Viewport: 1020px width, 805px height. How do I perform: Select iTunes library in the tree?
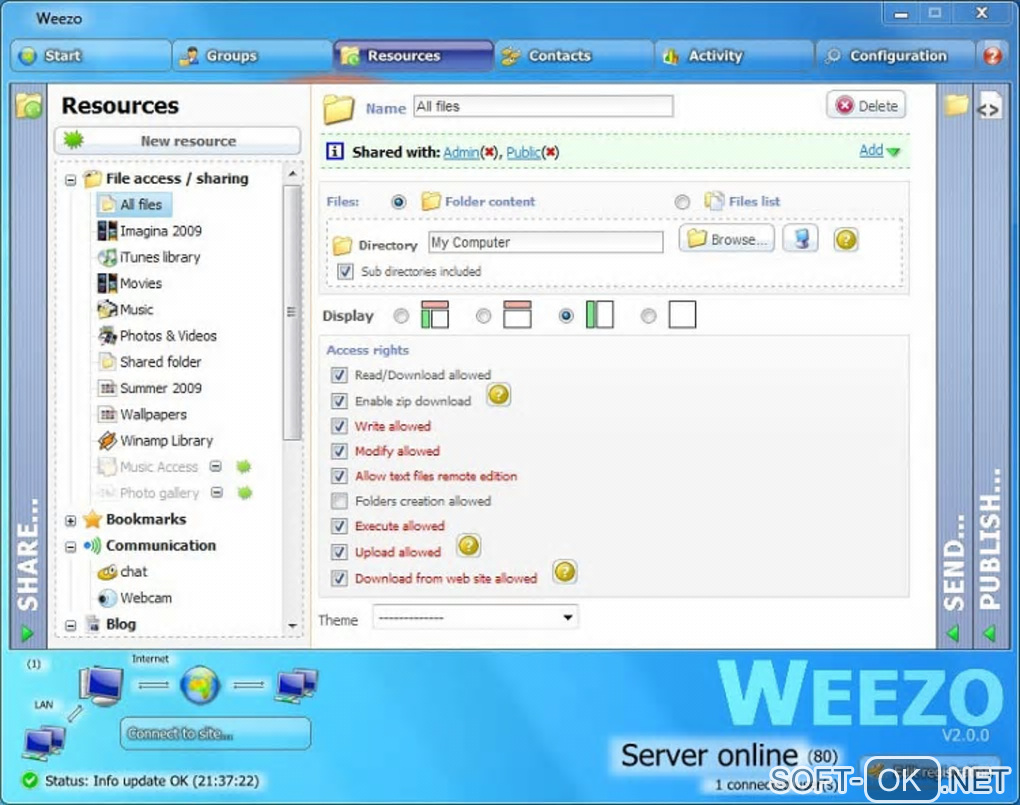click(x=149, y=257)
